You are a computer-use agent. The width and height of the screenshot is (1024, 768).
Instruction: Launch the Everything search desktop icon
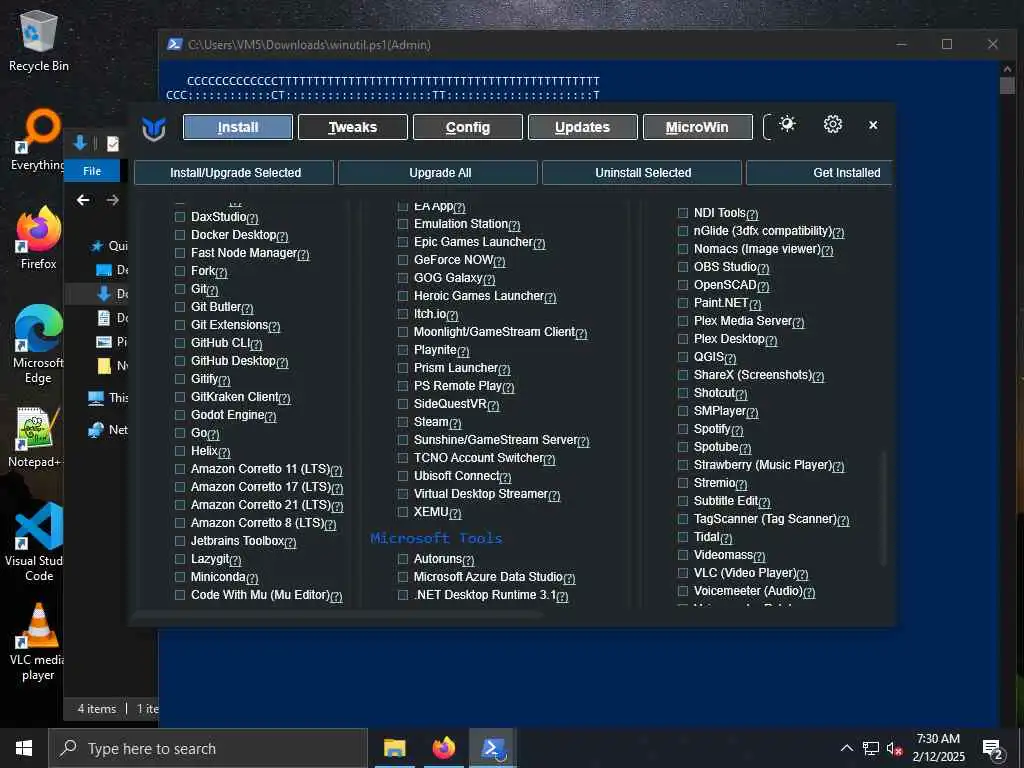39,140
